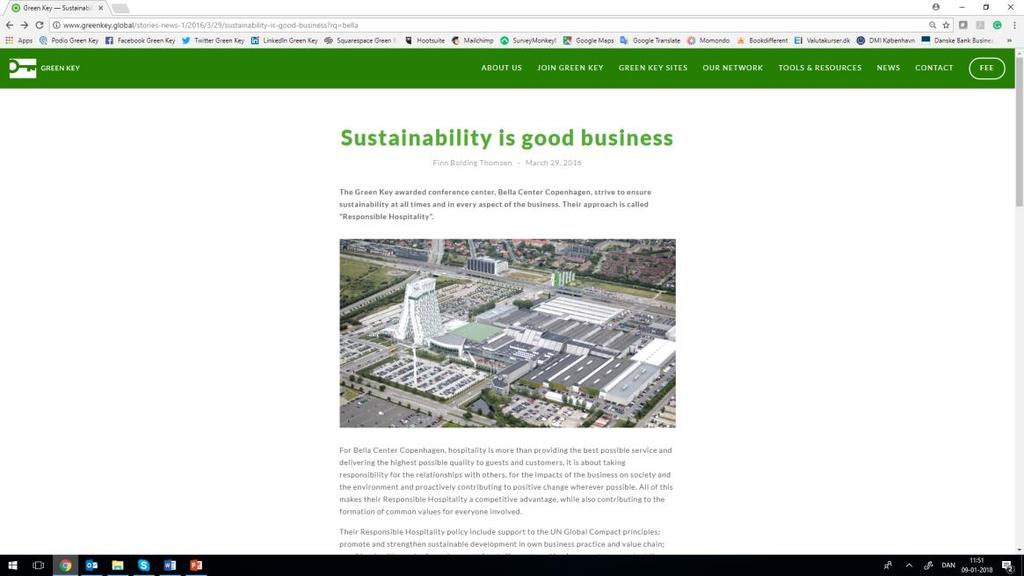Click the Bella Center aerial photo
Screen dimensions: 1024x576
pos(507,333)
